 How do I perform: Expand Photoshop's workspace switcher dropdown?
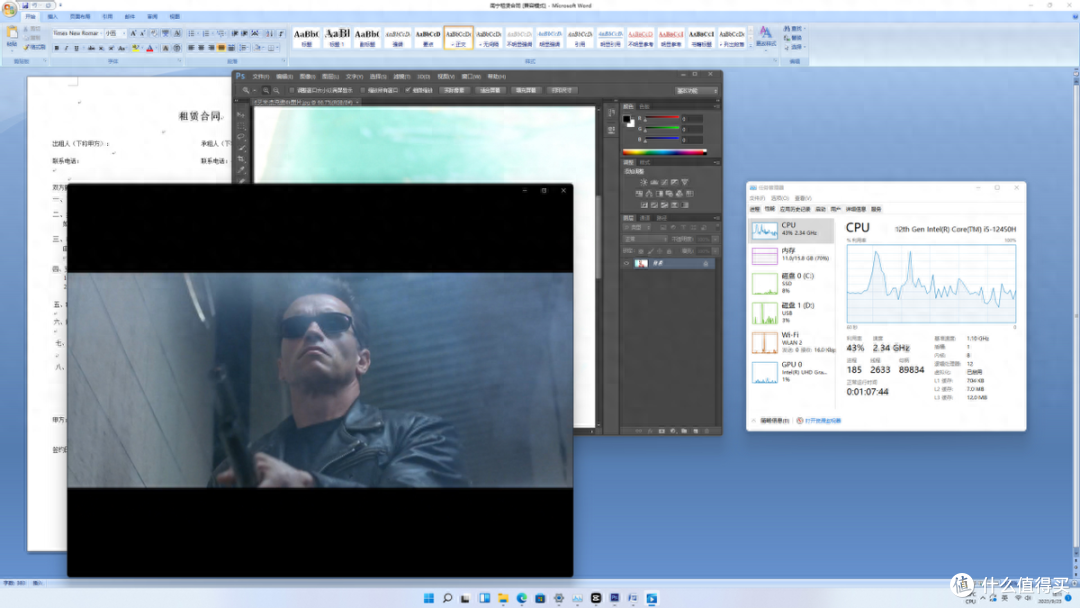tap(696, 90)
